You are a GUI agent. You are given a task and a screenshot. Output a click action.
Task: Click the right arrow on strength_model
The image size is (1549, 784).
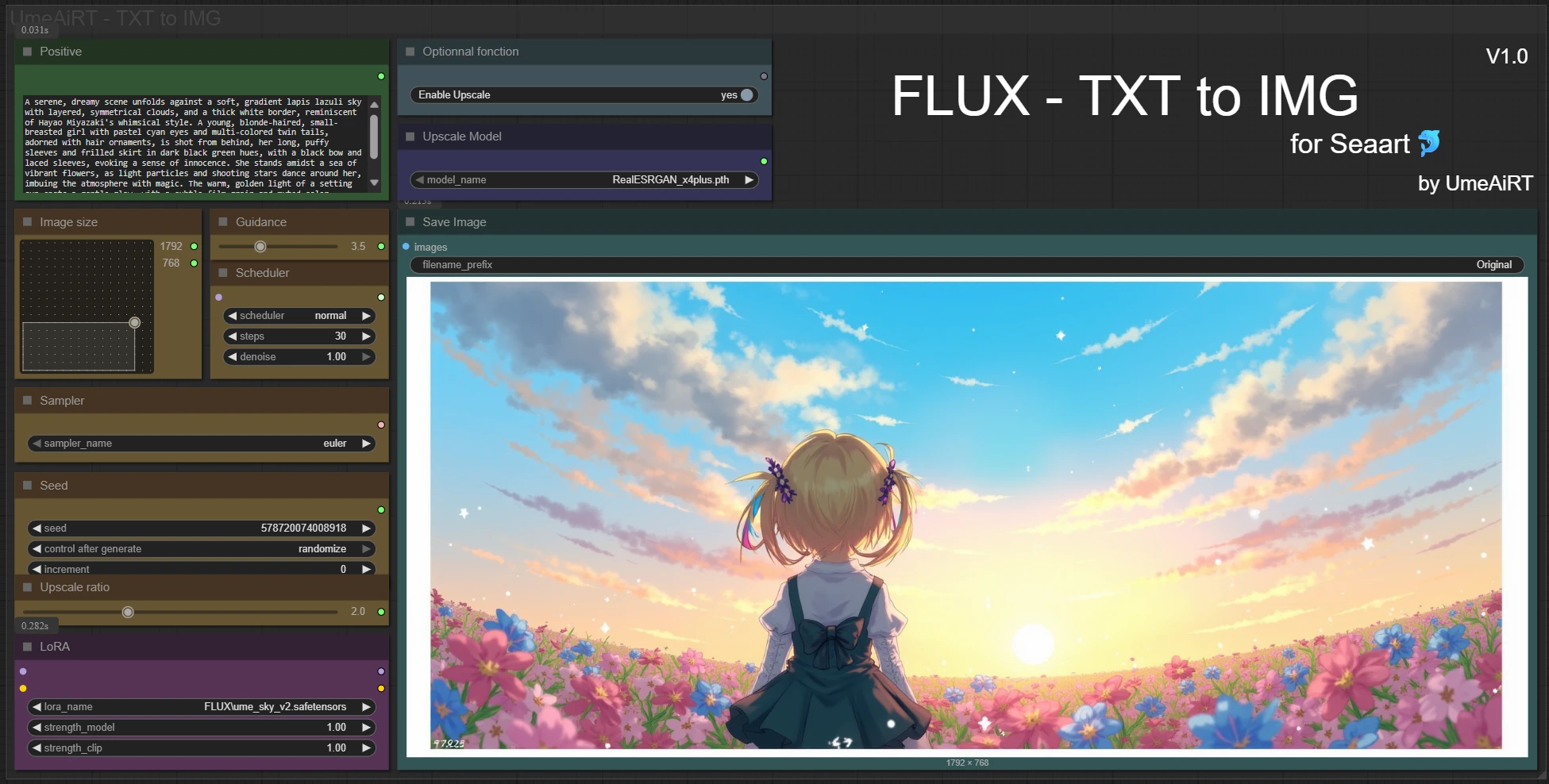click(x=366, y=728)
